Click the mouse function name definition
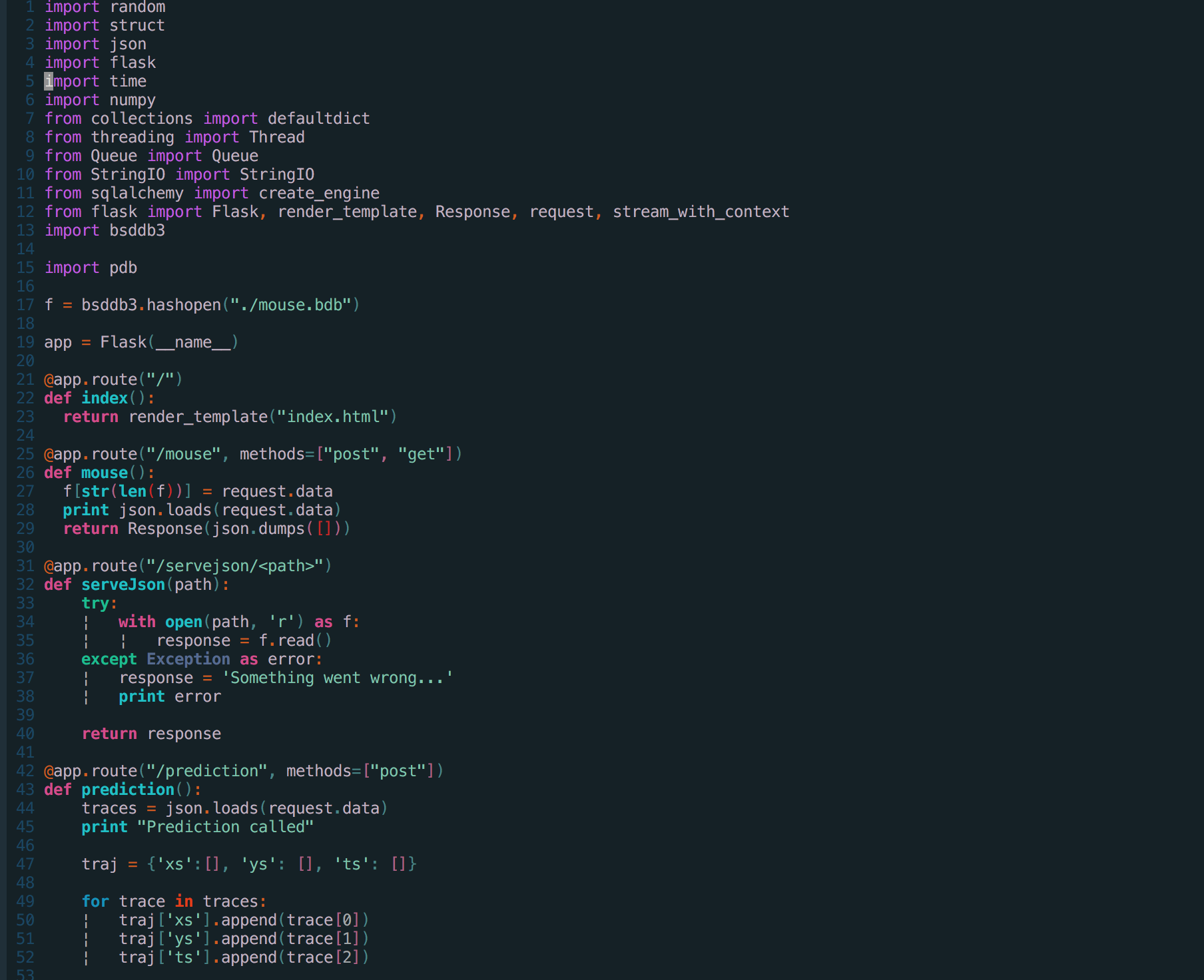The height and width of the screenshot is (980, 1204). 105,473
